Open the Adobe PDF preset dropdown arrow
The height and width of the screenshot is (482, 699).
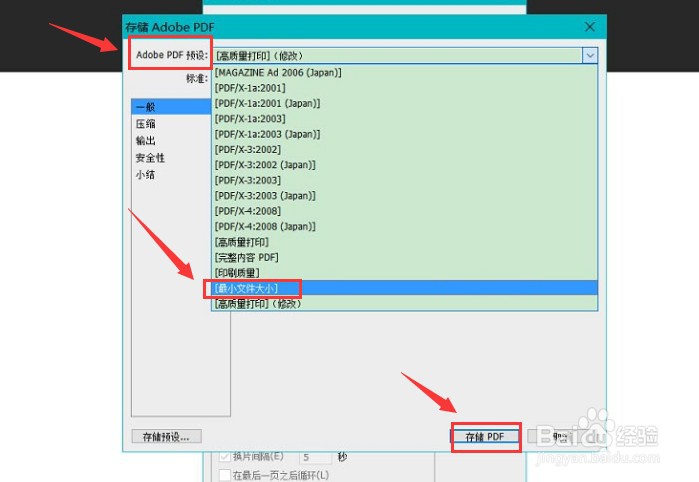590,56
